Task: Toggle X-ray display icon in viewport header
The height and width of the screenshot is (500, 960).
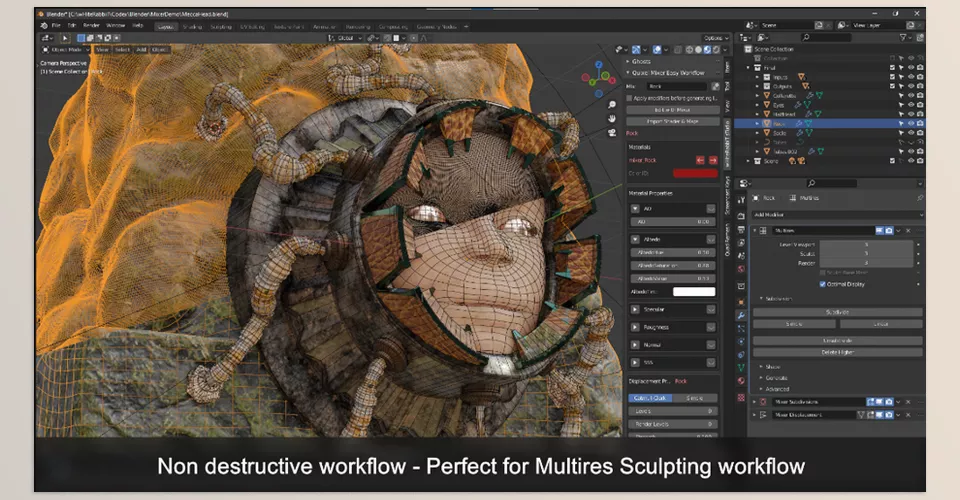Action: click(x=678, y=50)
